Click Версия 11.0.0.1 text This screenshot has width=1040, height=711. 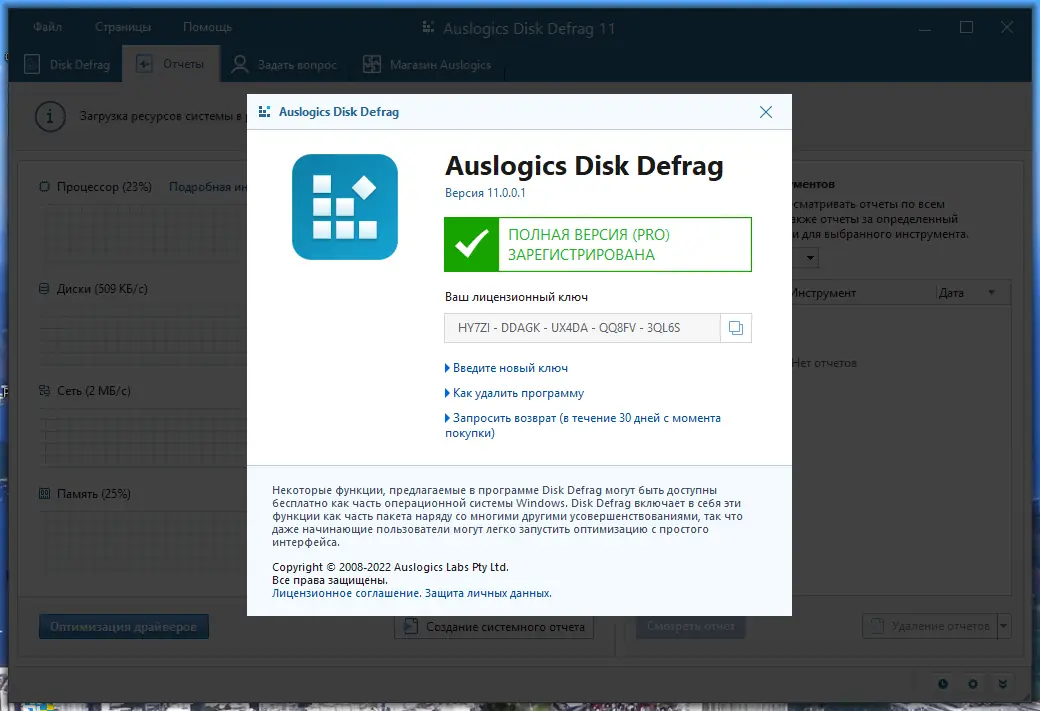(485, 193)
